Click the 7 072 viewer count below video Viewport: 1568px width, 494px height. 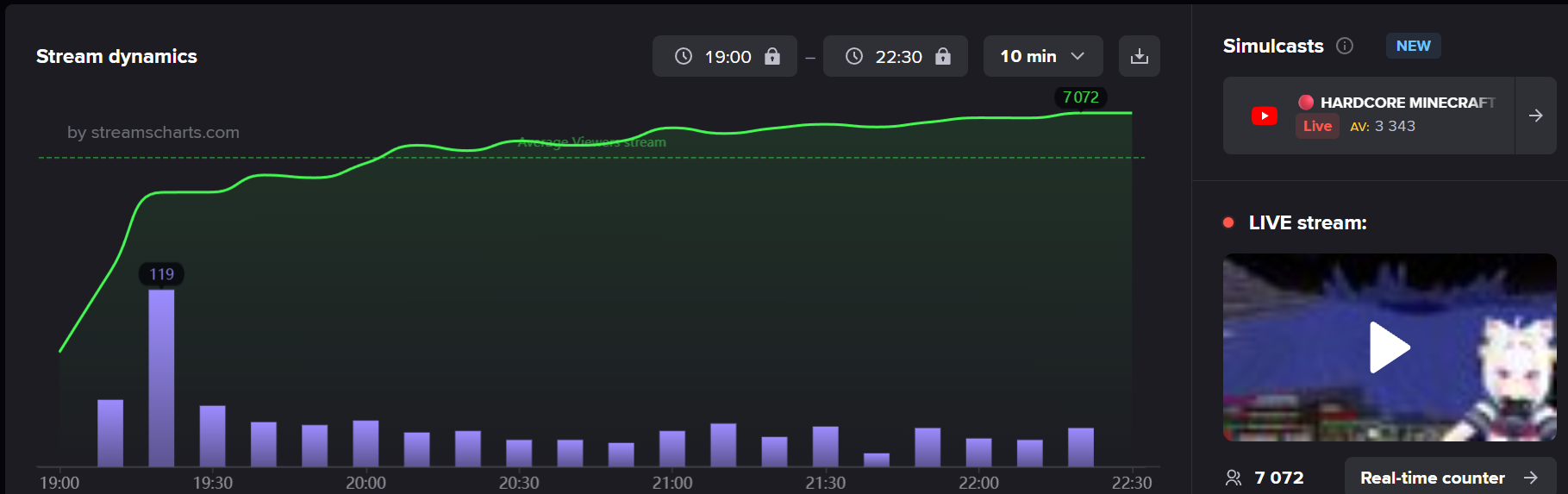(x=1279, y=478)
